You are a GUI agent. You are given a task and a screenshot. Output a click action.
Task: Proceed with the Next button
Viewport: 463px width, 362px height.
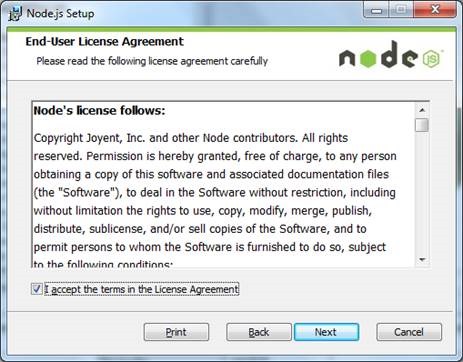(x=326, y=332)
